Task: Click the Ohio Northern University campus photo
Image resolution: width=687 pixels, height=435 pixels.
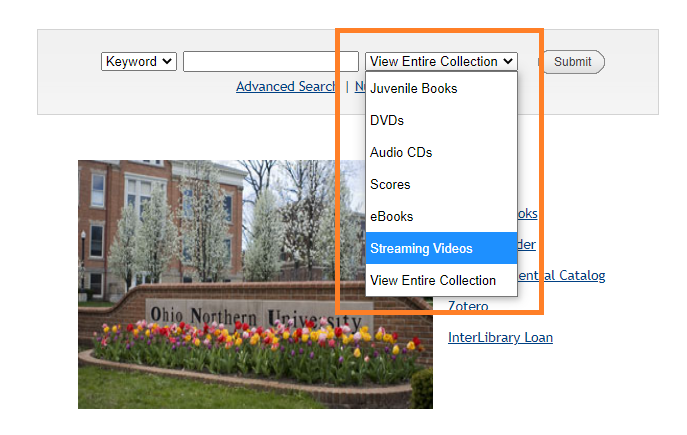Action: coord(255,284)
